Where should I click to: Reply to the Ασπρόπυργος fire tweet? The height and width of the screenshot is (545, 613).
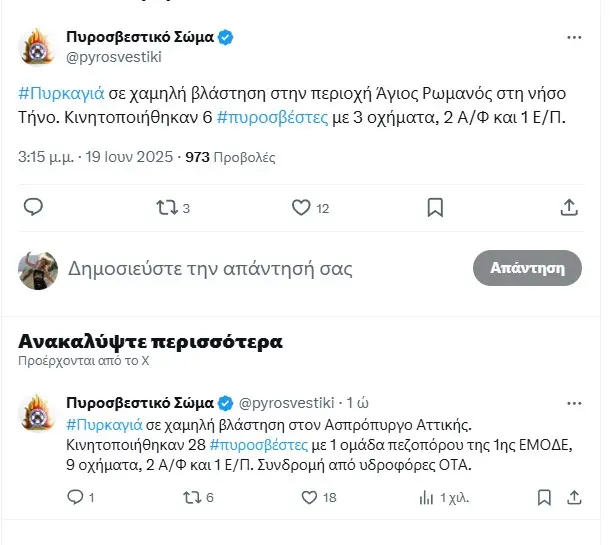(76, 496)
